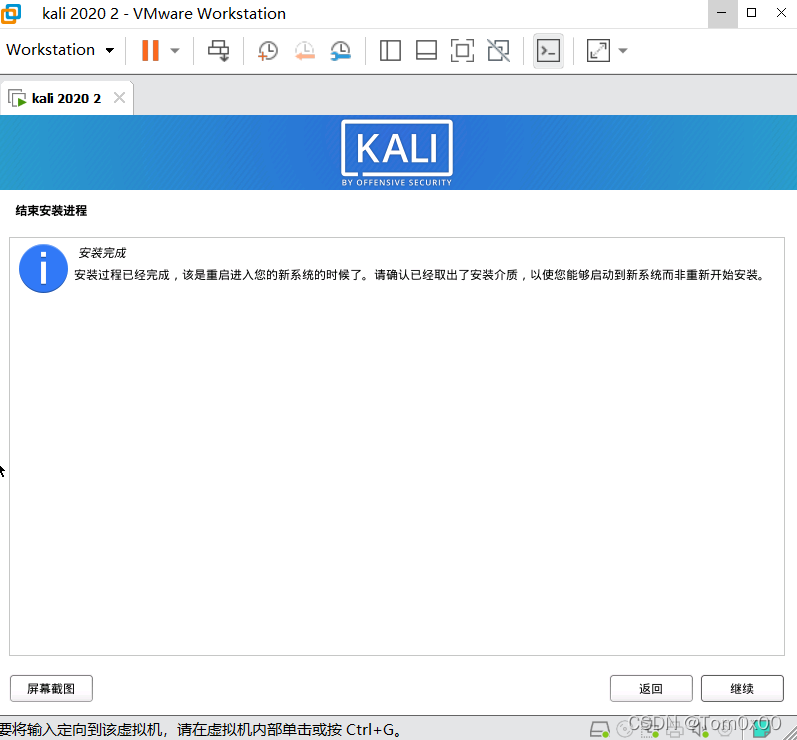797x740 pixels.
Task: Toggle the thumbnail bar view
Action: (426, 50)
